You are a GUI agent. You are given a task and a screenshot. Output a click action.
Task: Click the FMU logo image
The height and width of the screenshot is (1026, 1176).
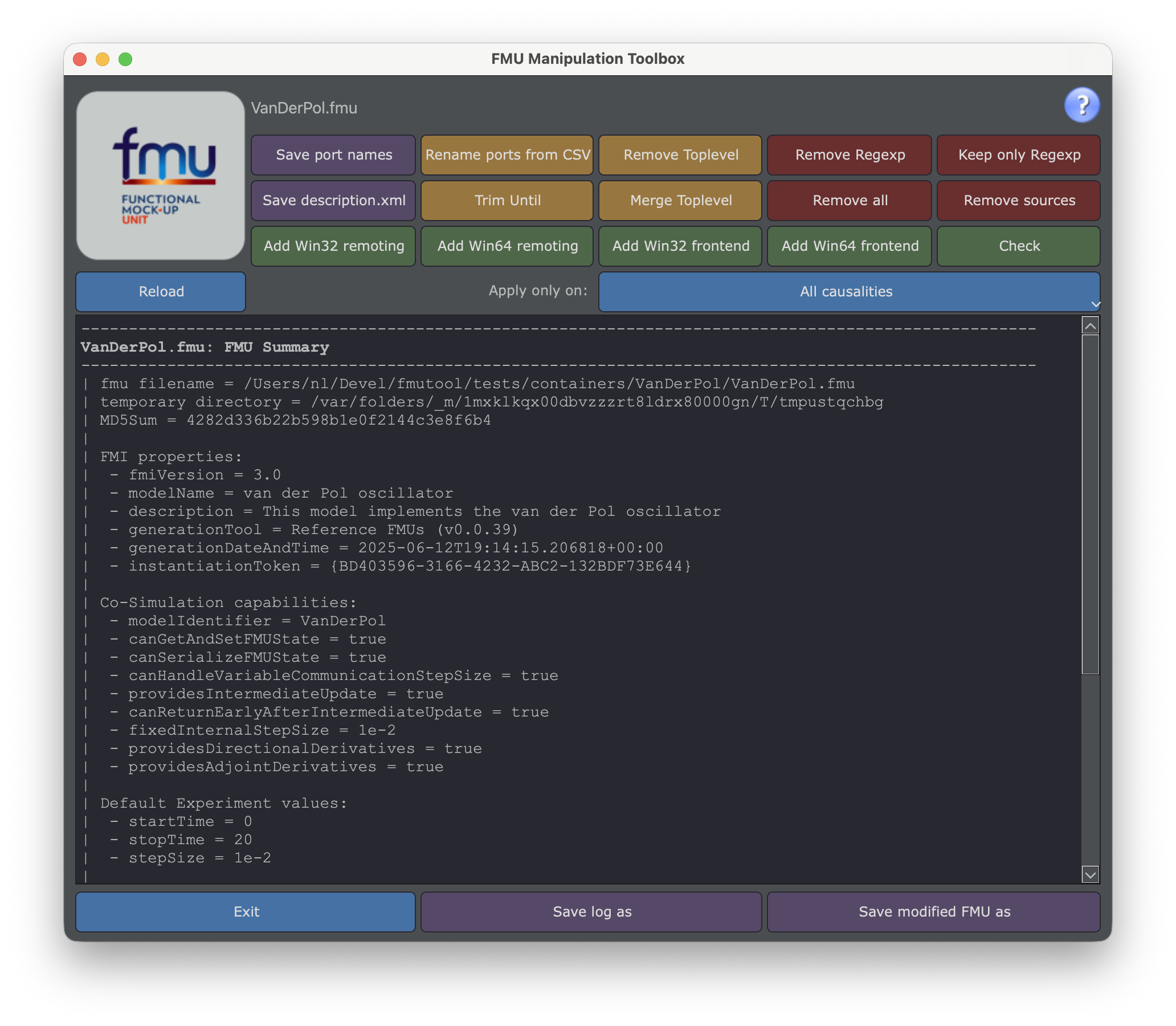pyautogui.click(x=161, y=175)
